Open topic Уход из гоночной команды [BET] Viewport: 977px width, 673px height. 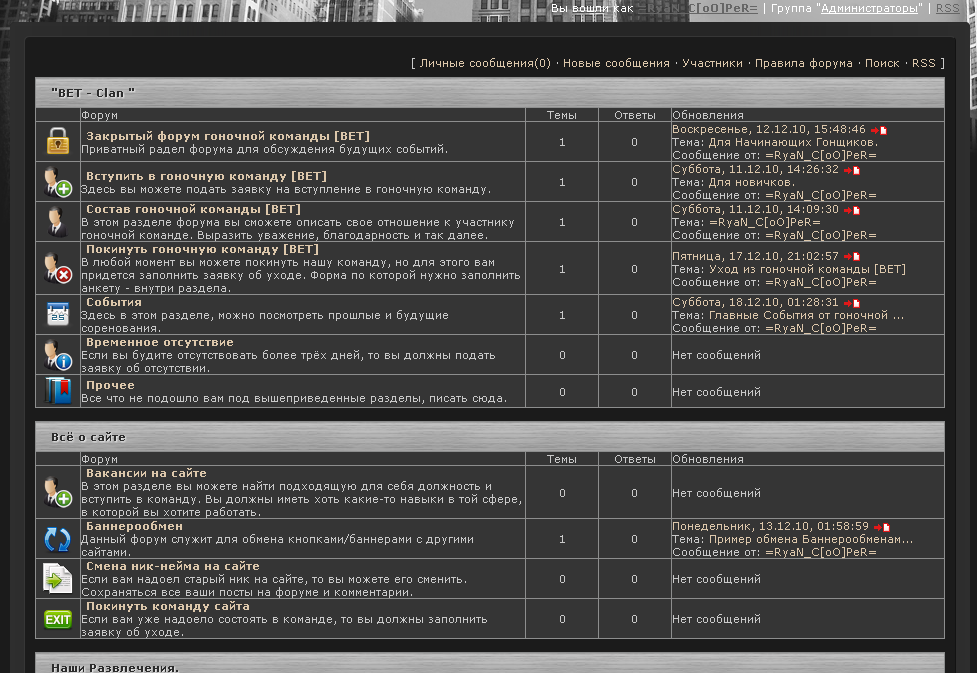tap(808, 269)
